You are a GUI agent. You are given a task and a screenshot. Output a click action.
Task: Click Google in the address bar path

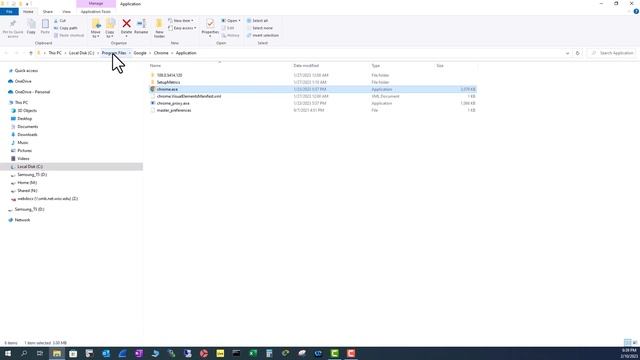(140, 53)
